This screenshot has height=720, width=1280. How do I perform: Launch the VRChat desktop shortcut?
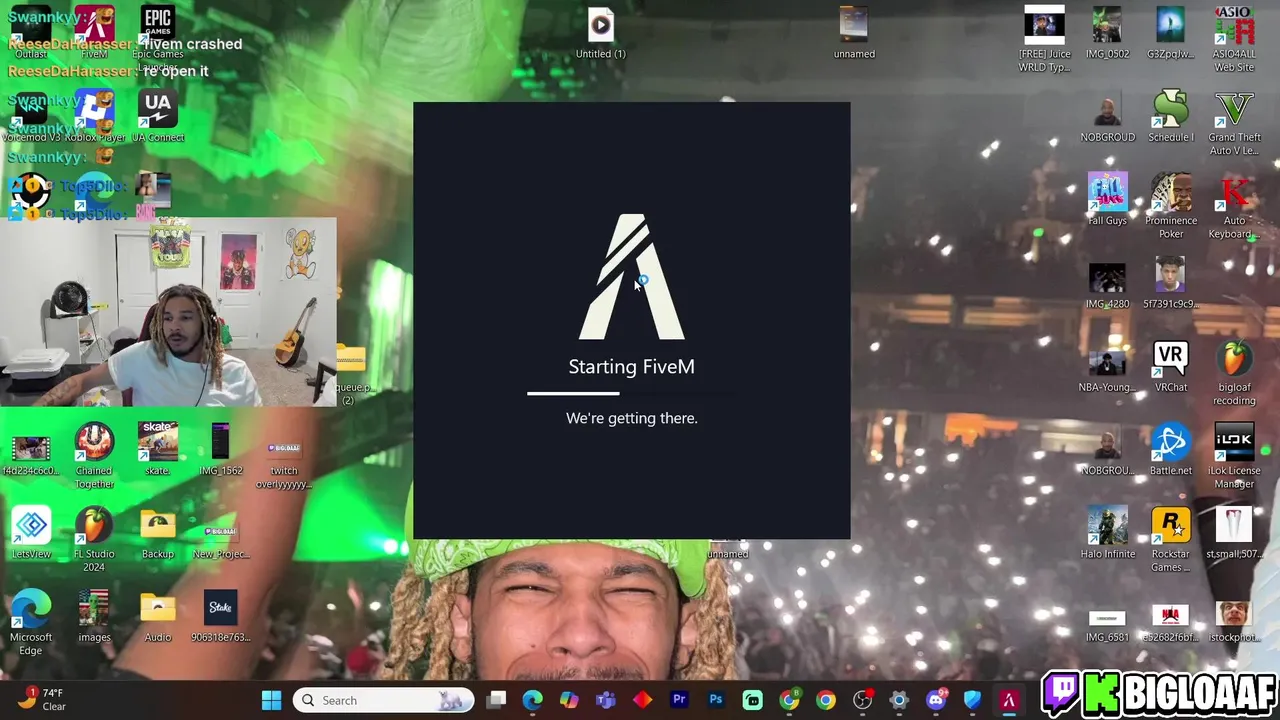1170,367
